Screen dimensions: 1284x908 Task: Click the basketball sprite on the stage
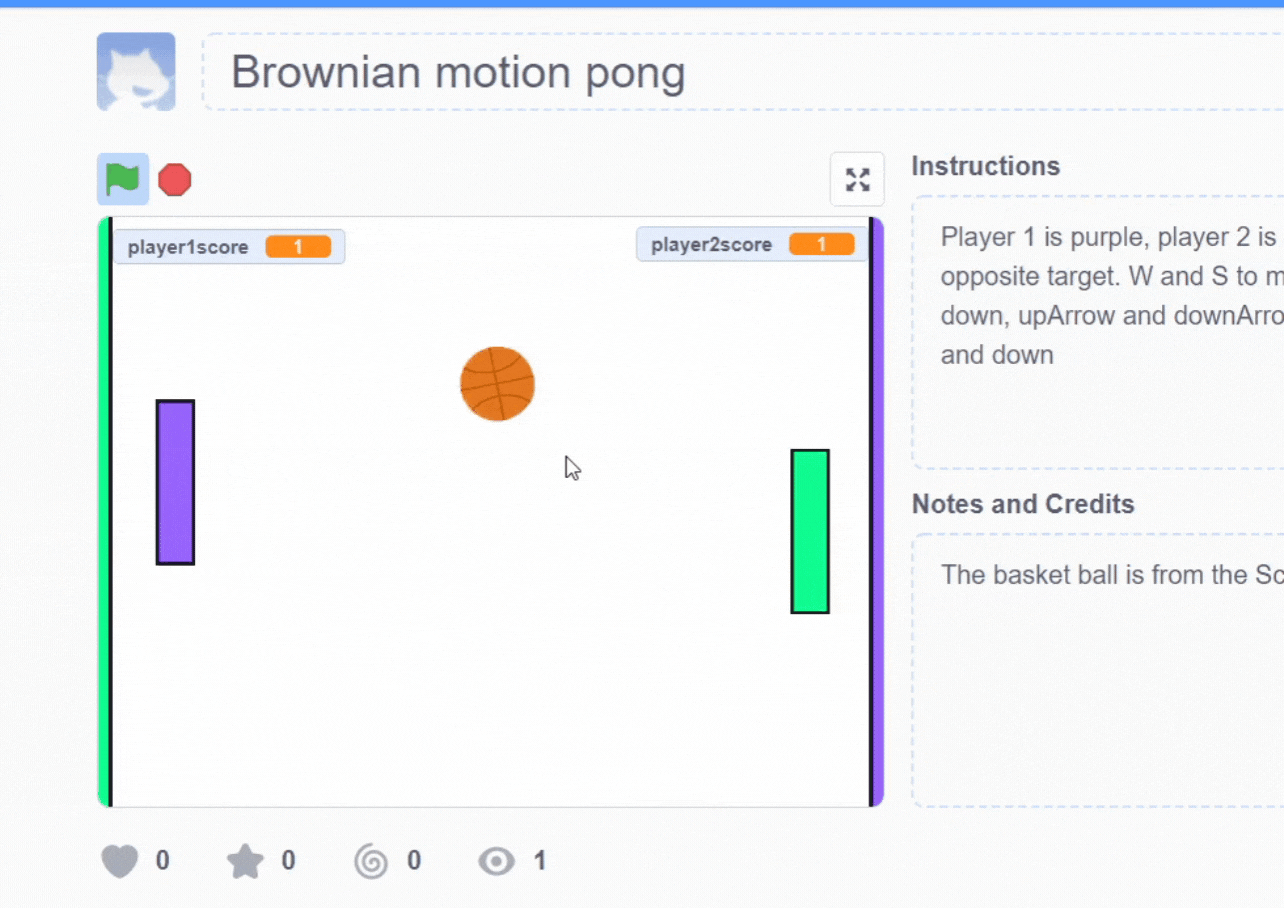pyautogui.click(x=497, y=384)
